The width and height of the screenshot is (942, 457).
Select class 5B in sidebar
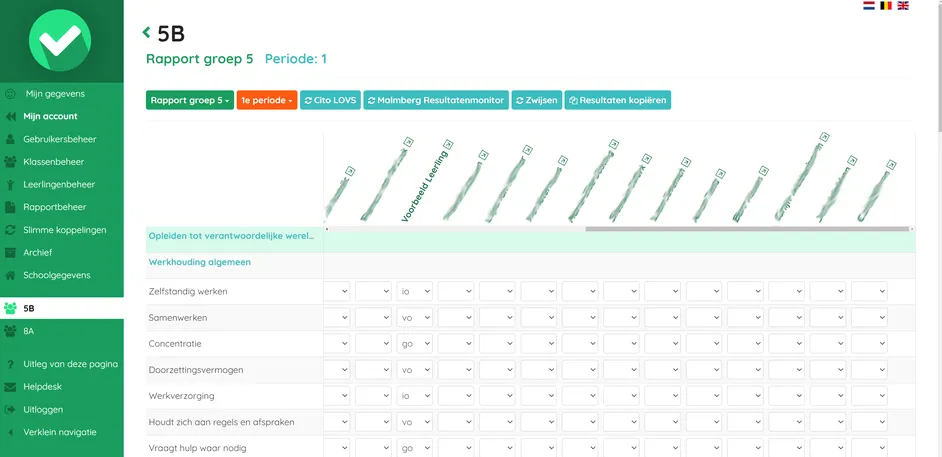pos(62,309)
